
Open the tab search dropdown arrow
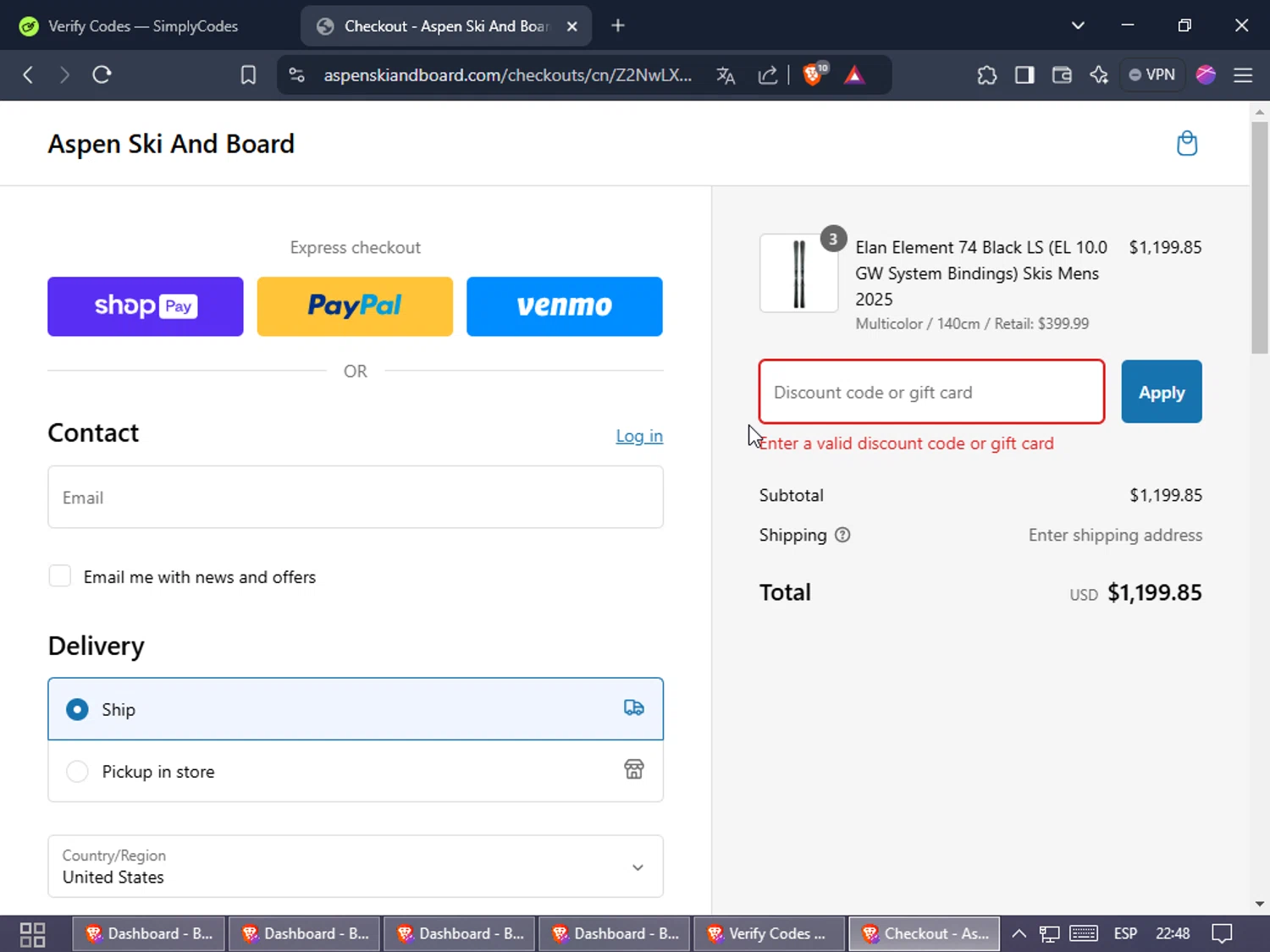1078,26
